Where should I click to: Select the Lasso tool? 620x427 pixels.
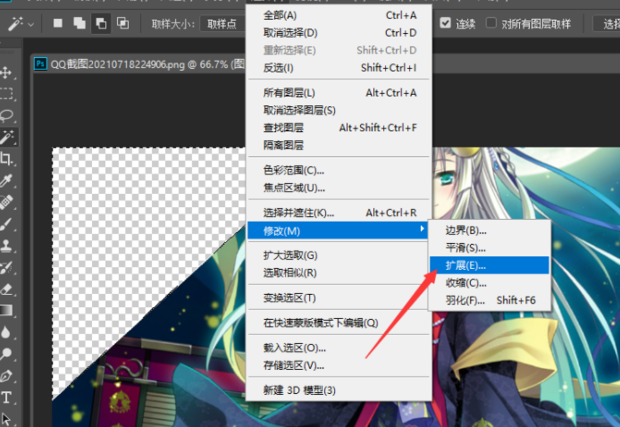pyautogui.click(x=7, y=115)
